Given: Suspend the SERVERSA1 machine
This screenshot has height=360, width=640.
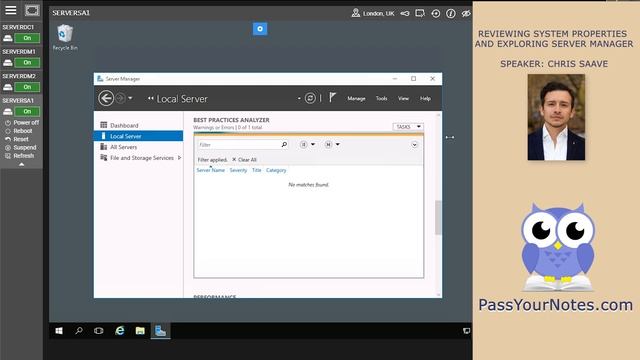Looking at the screenshot, I should point(21,147).
